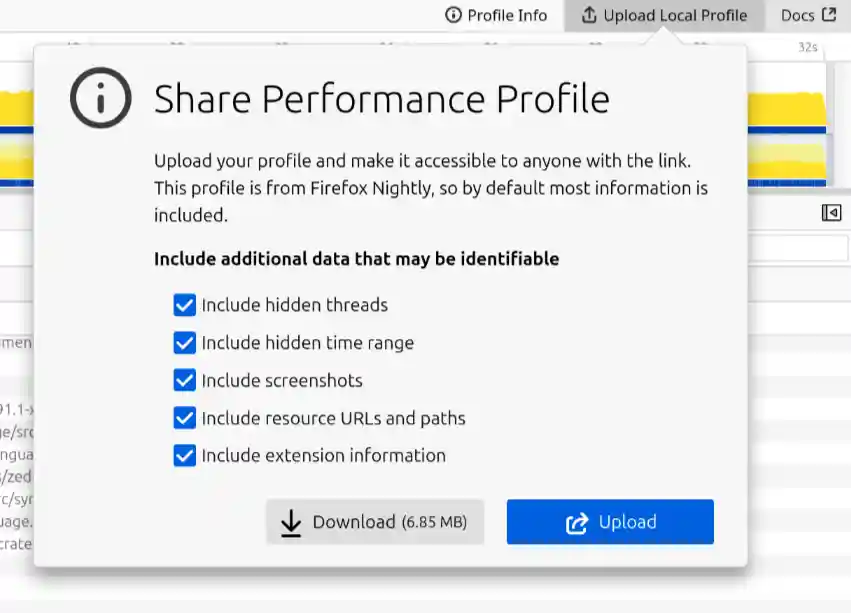Click the large info icon in the share dialog

[100, 99]
